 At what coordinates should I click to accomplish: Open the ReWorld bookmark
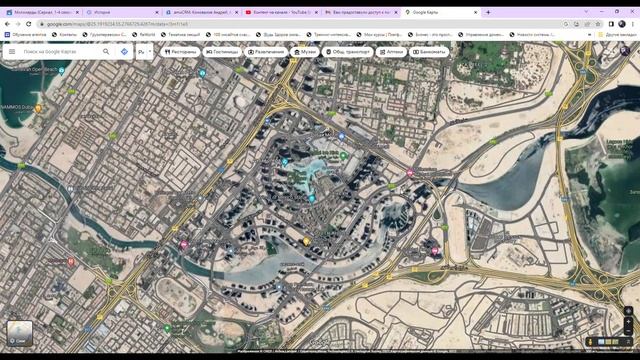pyautogui.click(x=144, y=35)
